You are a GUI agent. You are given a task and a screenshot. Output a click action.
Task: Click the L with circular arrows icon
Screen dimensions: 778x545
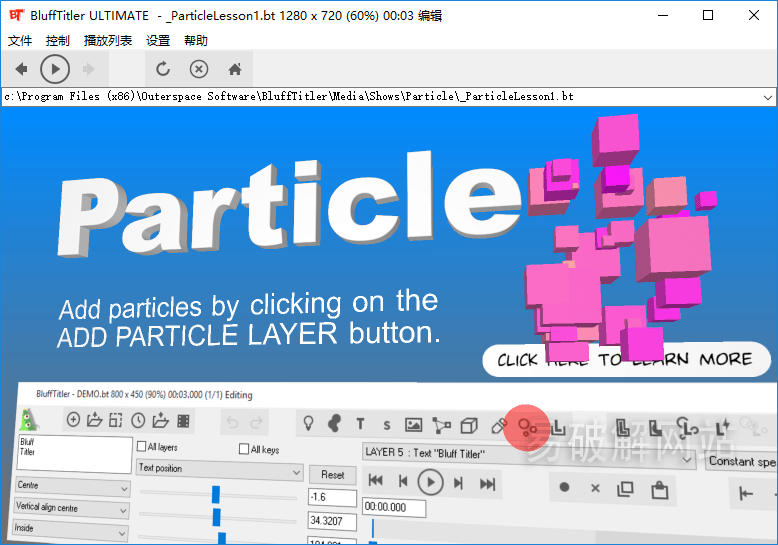tap(687, 426)
